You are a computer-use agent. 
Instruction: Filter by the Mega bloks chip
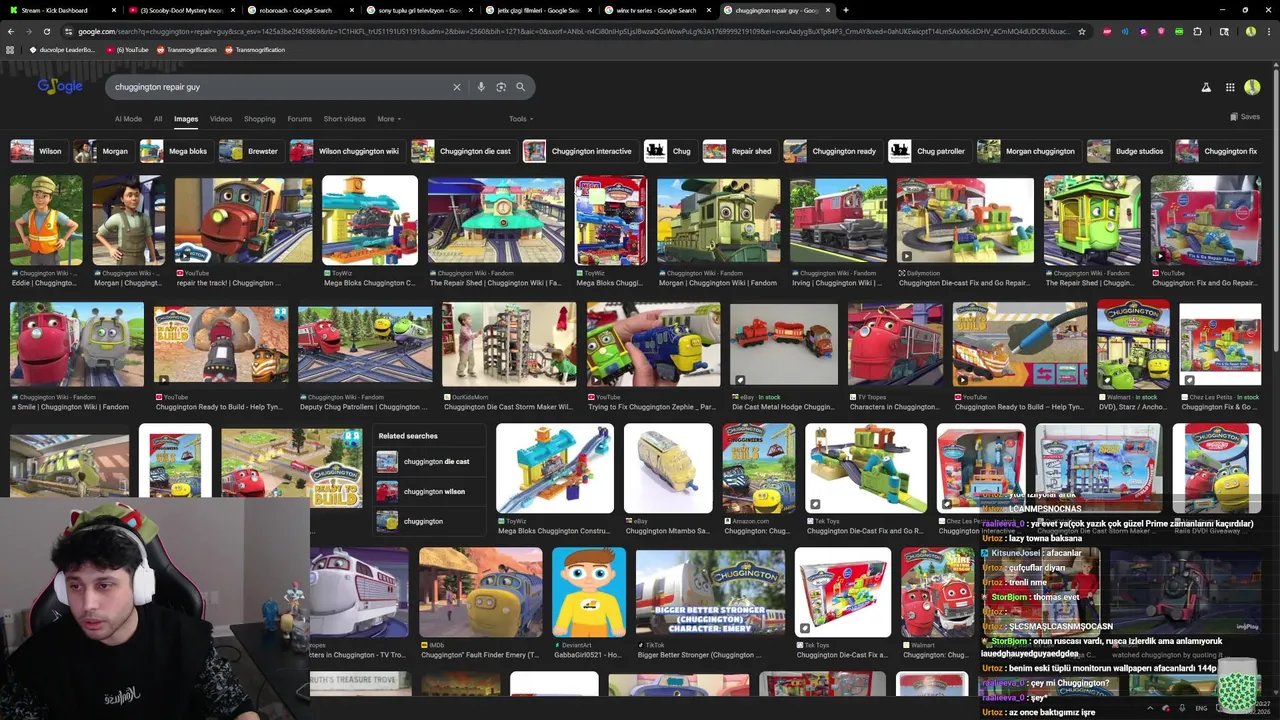pos(175,151)
